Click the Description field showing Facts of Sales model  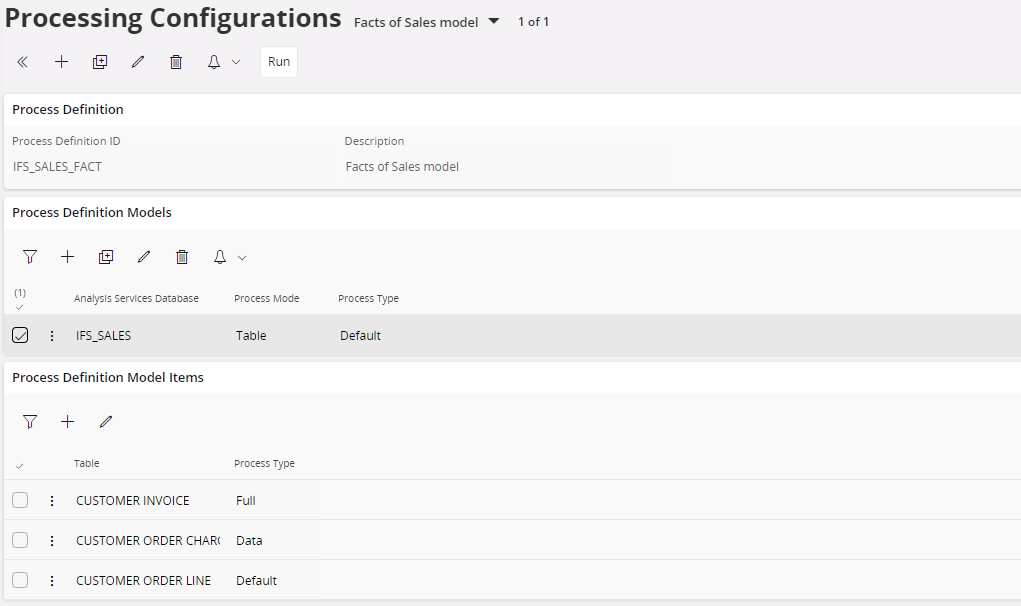point(402,166)
